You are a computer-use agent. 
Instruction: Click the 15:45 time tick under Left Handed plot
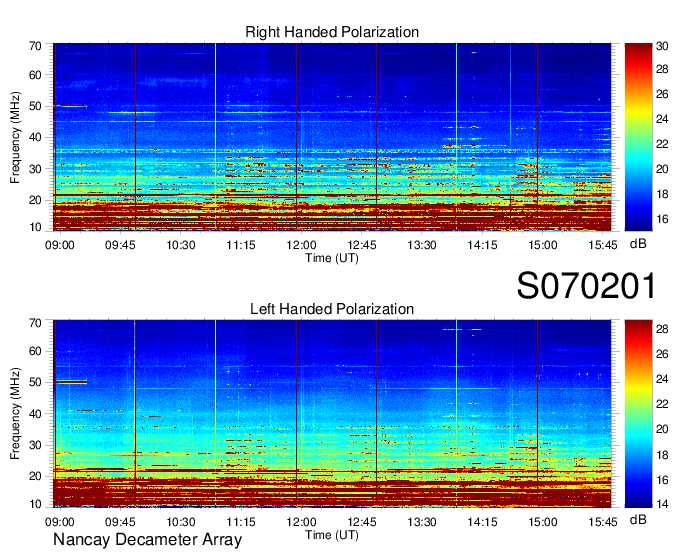click(603, 522)
